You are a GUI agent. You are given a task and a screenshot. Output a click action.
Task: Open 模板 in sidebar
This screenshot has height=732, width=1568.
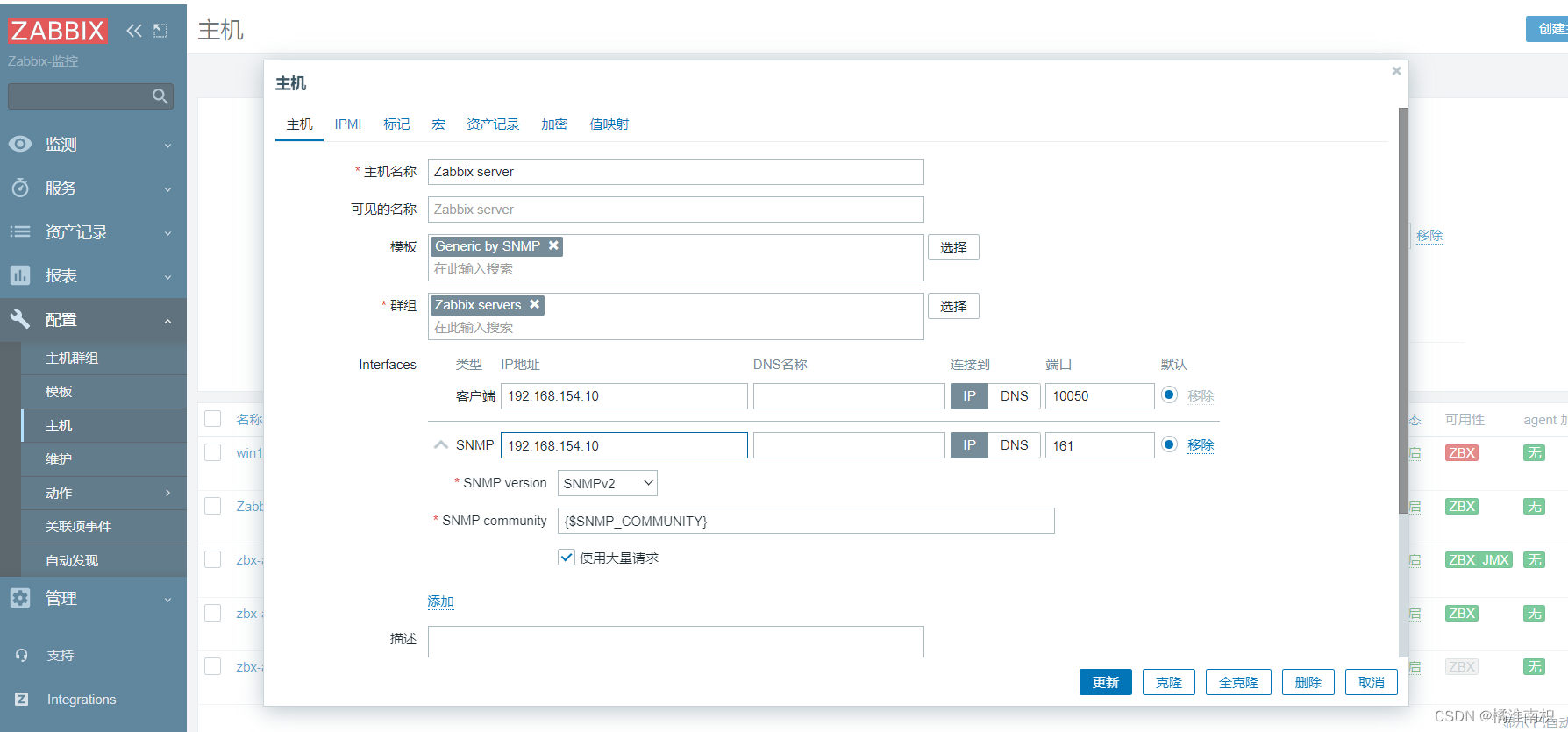59,391
